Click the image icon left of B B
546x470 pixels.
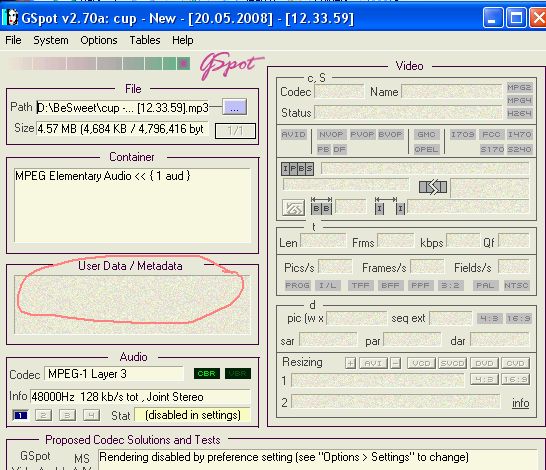(294, 207)
